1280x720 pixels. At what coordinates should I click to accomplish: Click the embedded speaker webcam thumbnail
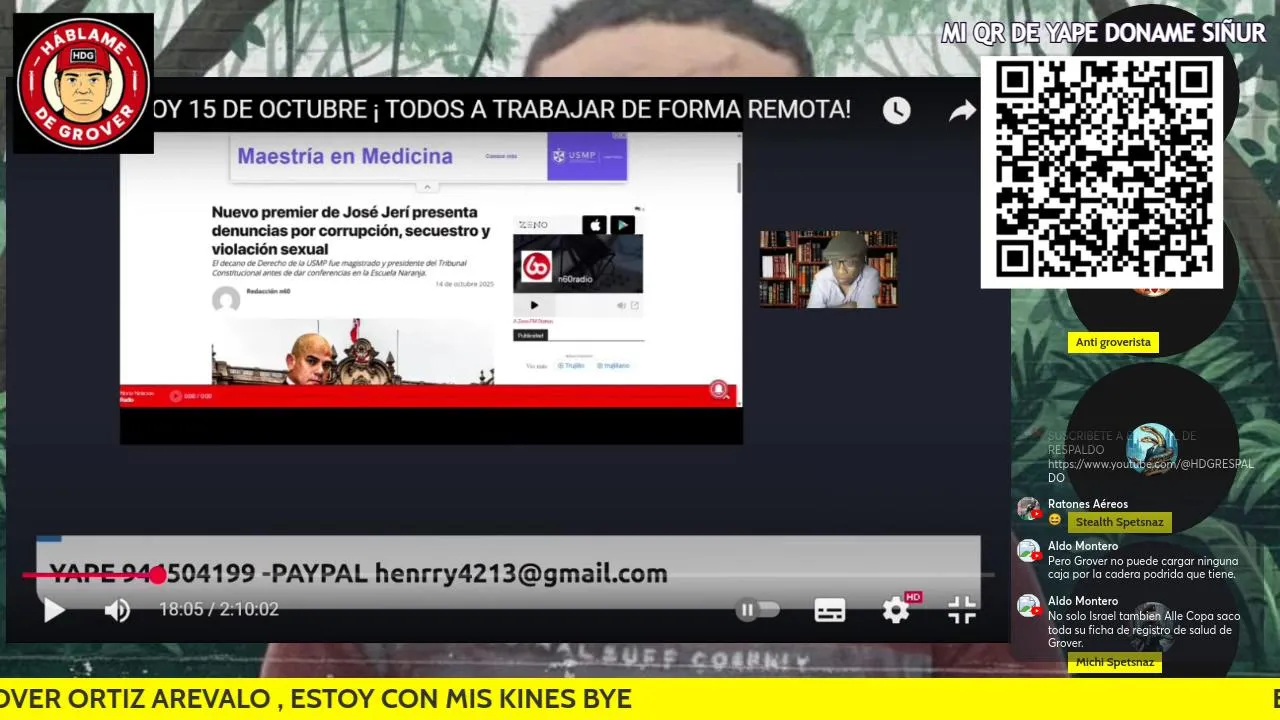828,269
